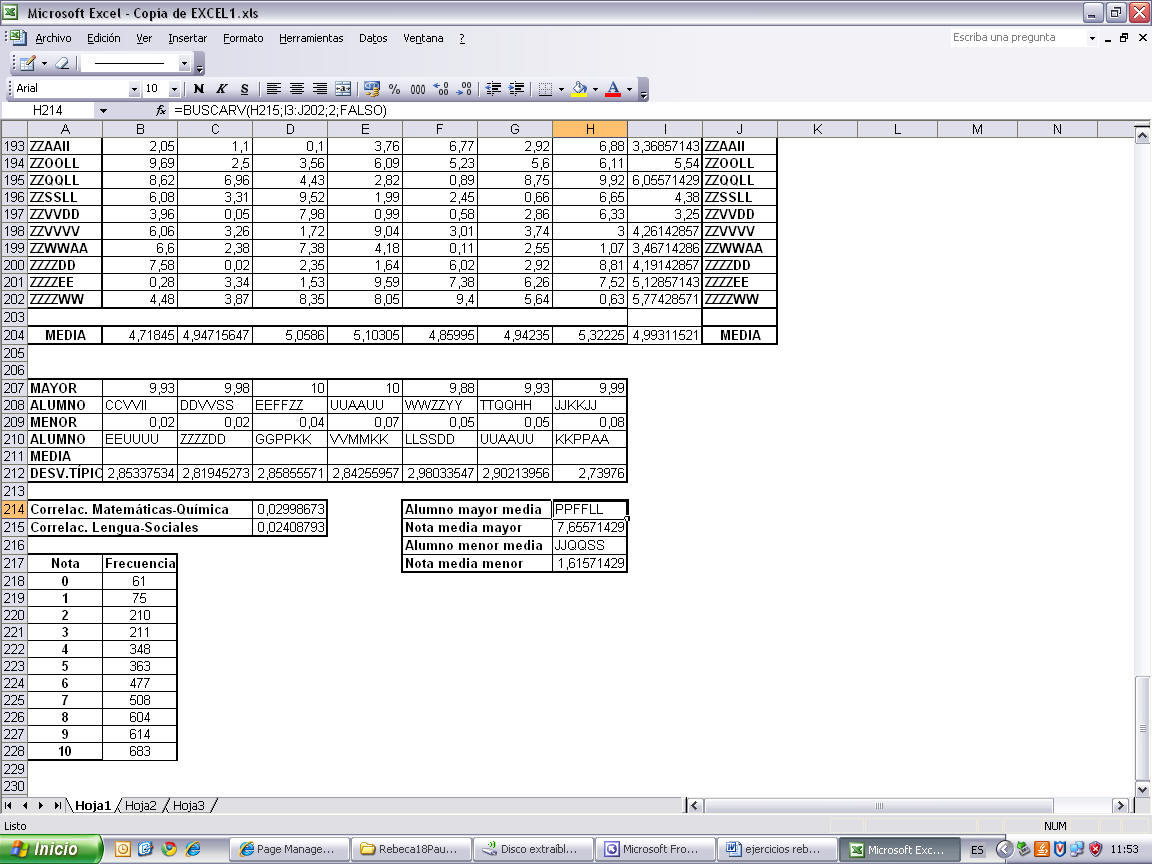The width and height of the screenshot is (1152, 864).
Task: Apply currency style format
Action: [372, 89]
